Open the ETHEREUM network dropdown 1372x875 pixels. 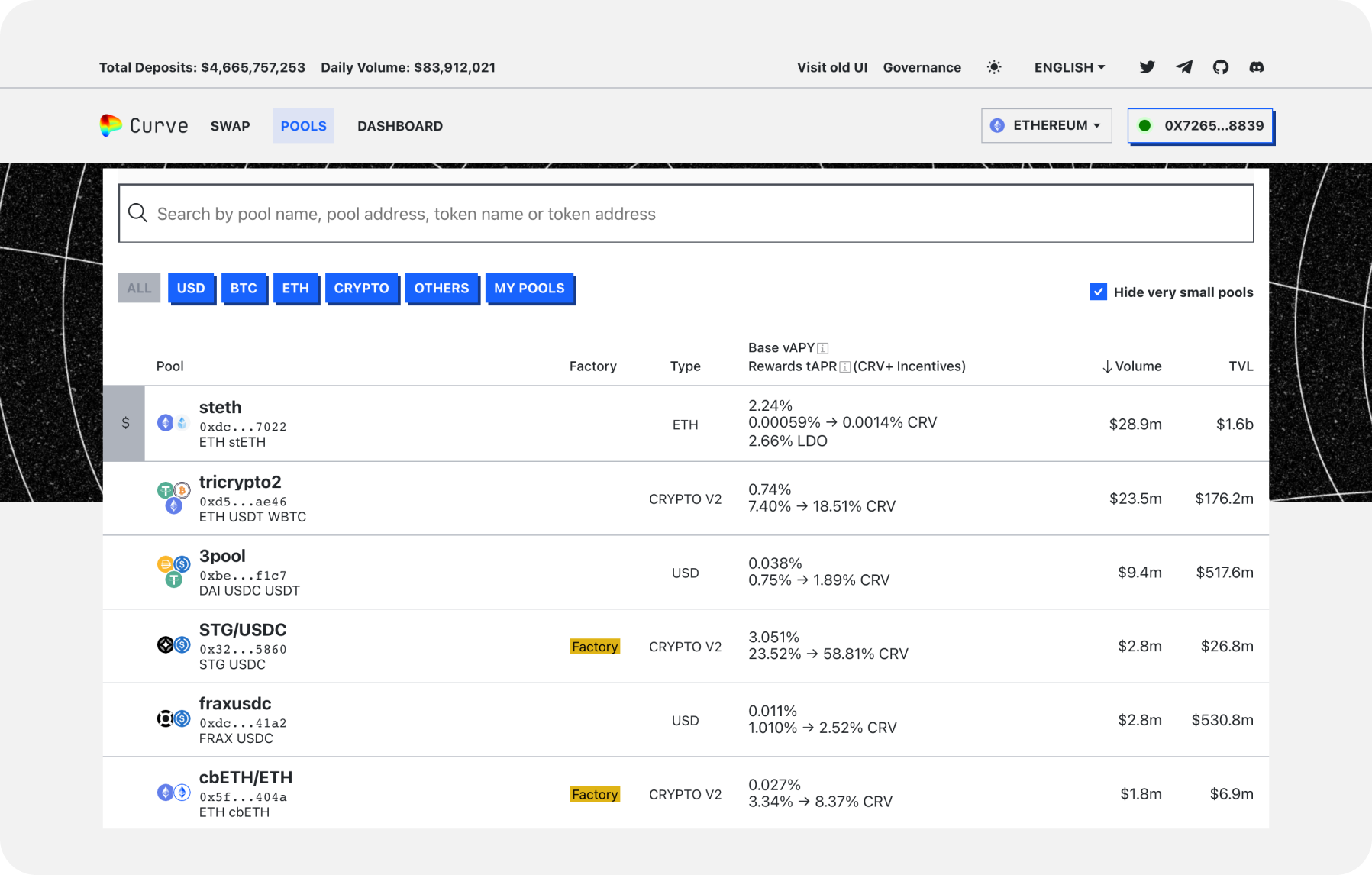[1046, 125]
